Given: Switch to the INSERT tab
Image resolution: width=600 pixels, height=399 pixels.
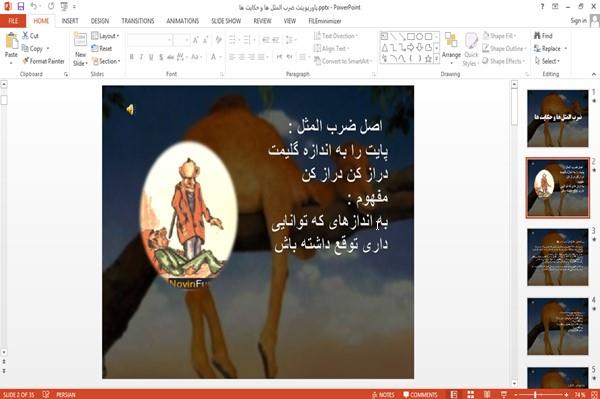Looking at the screenshot, I should 70,21.
